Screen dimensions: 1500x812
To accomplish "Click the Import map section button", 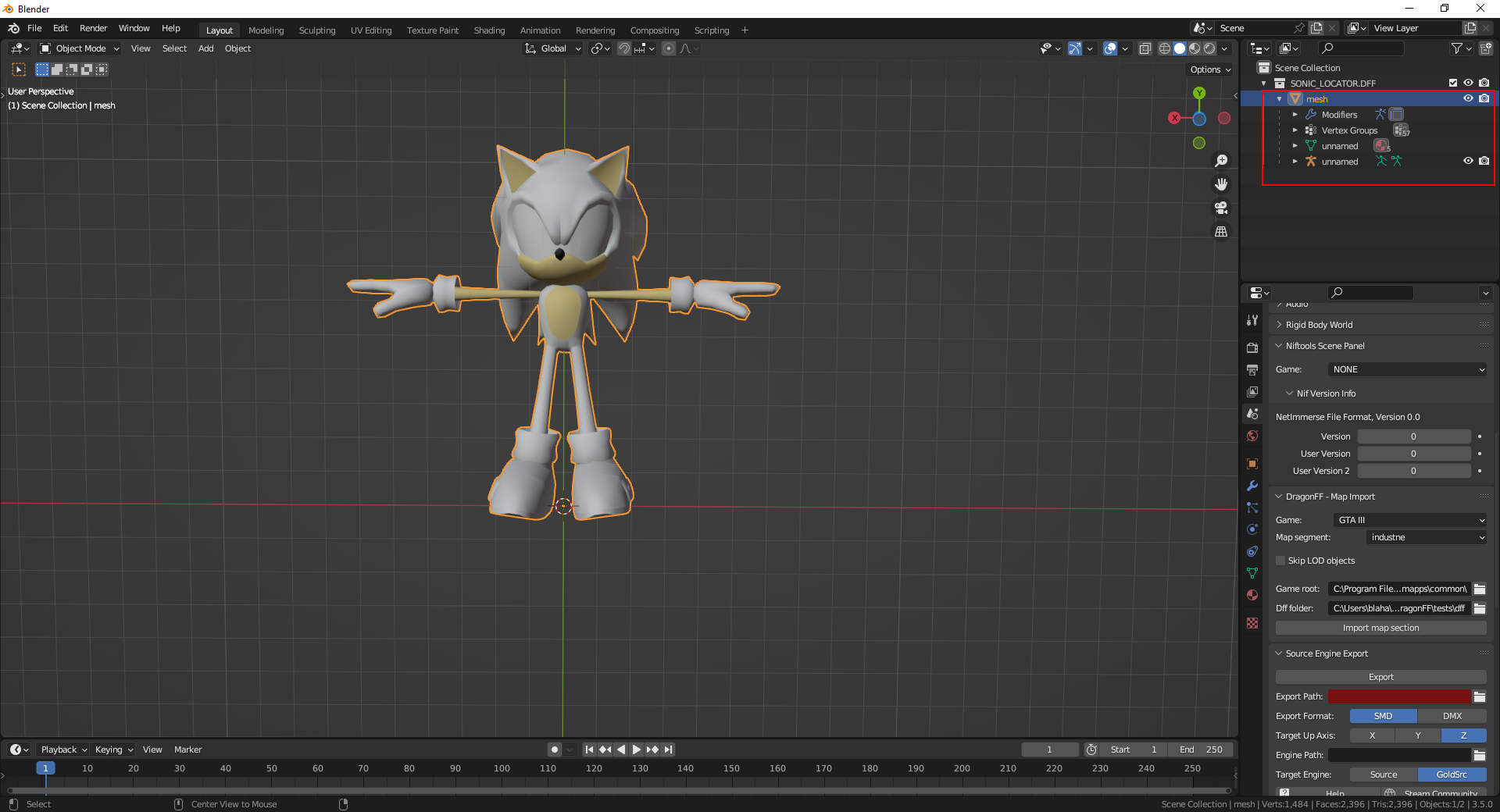I will point(1381,628).
